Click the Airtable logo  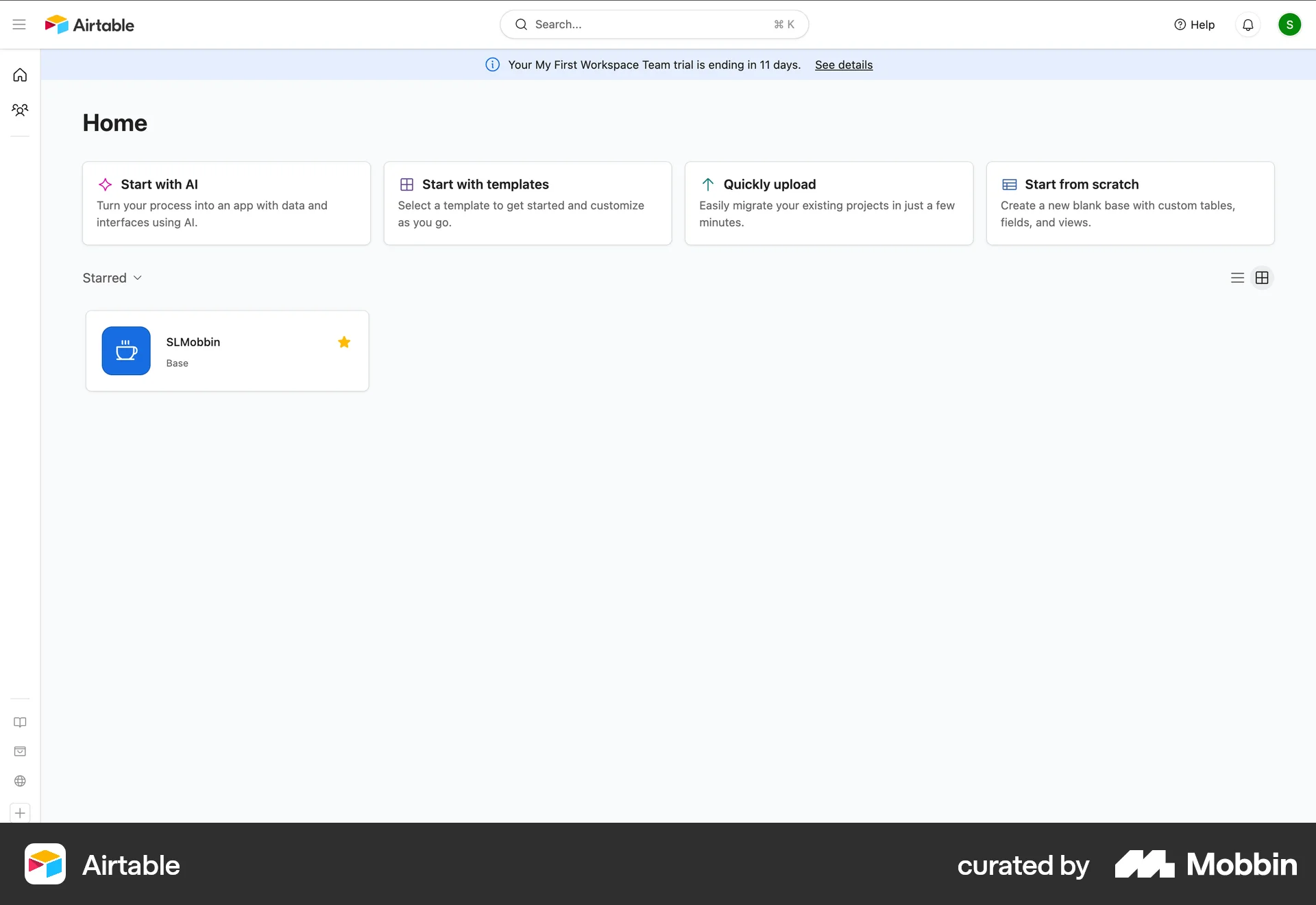pos(89,24)
